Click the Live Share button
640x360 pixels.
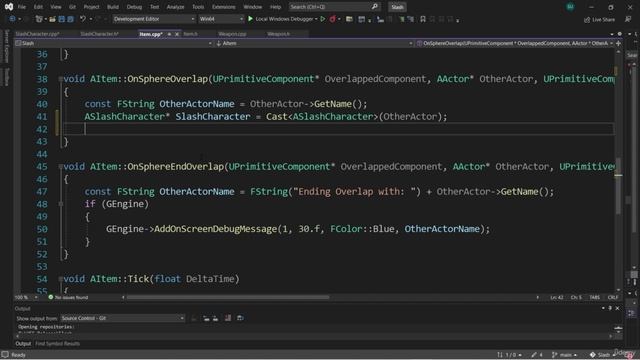pyautogui.click(x=599, y=20)
